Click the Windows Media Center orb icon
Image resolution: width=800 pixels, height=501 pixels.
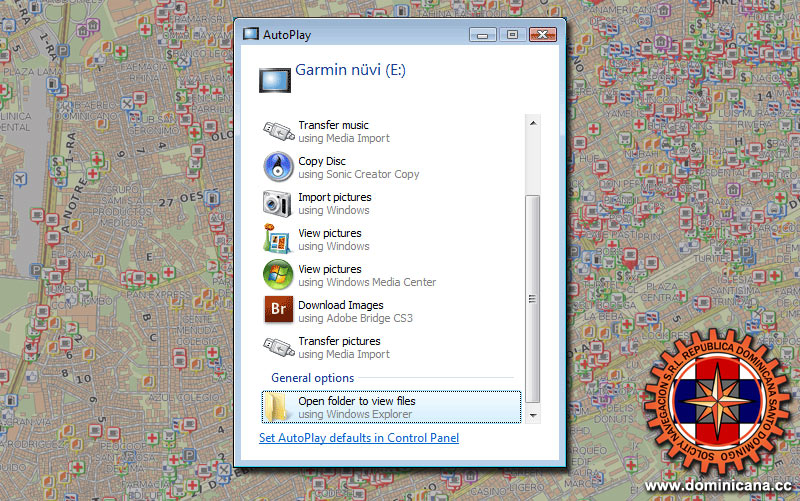[x=278, y=274]
